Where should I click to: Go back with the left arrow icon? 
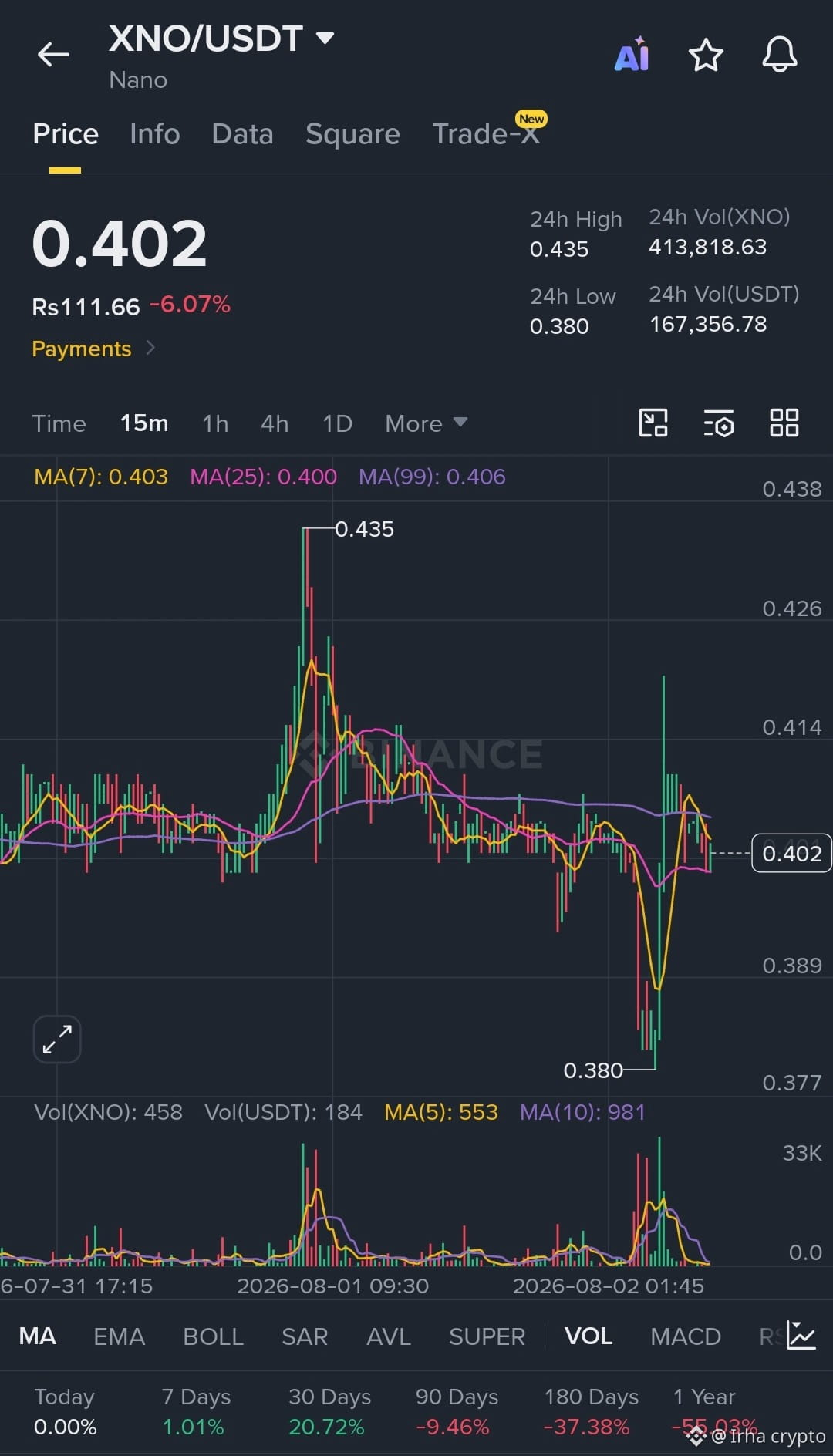coord(53,55)
